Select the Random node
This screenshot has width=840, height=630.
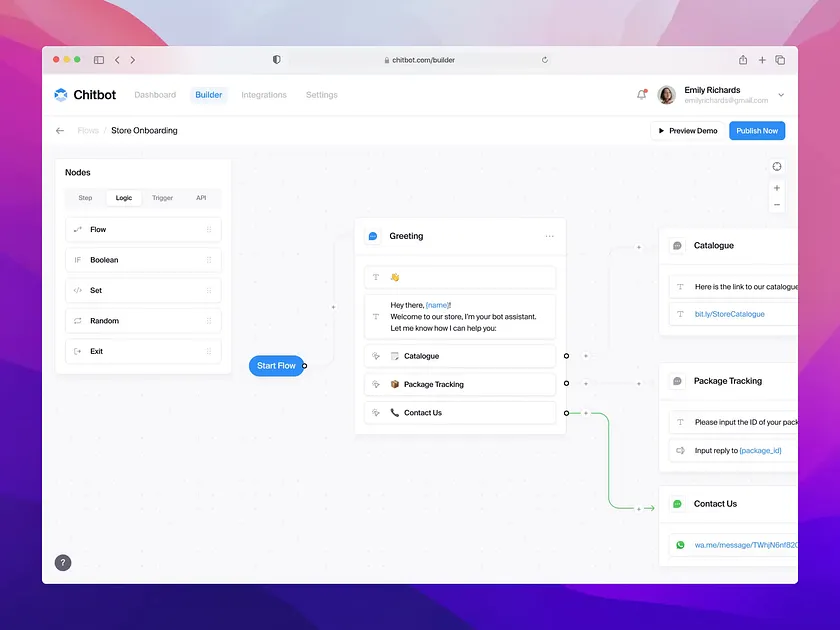click(x=142, y=320)
